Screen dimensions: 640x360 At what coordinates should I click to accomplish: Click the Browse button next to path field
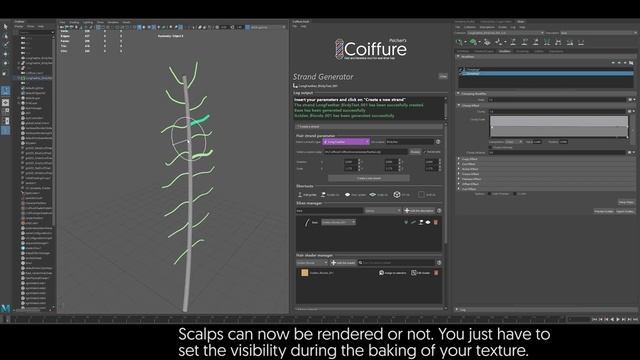[x=415, y=152]
